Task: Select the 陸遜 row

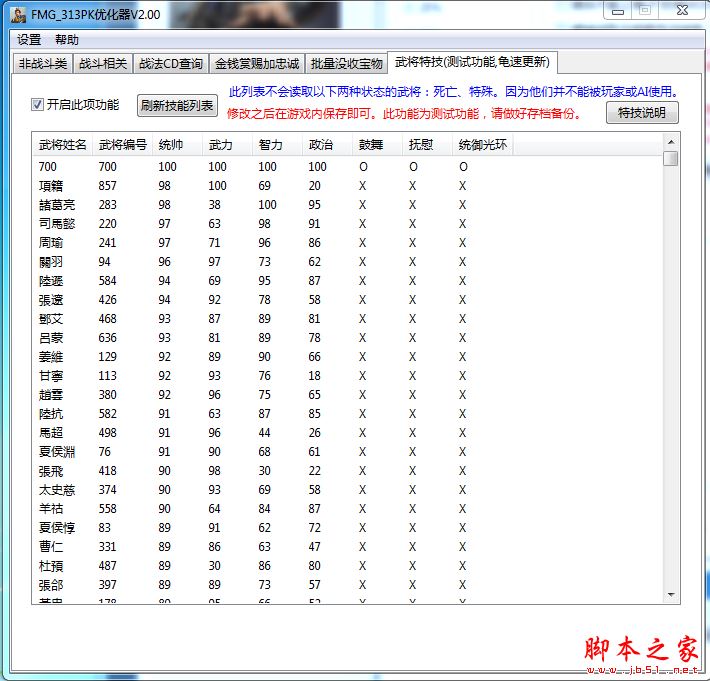Action: (x=347, y=281)
